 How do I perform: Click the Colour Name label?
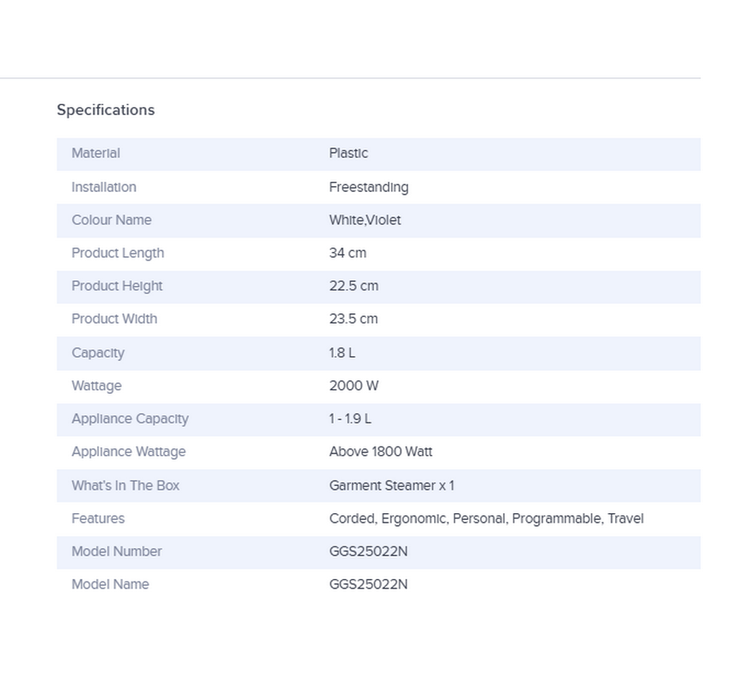click(111, 220)
